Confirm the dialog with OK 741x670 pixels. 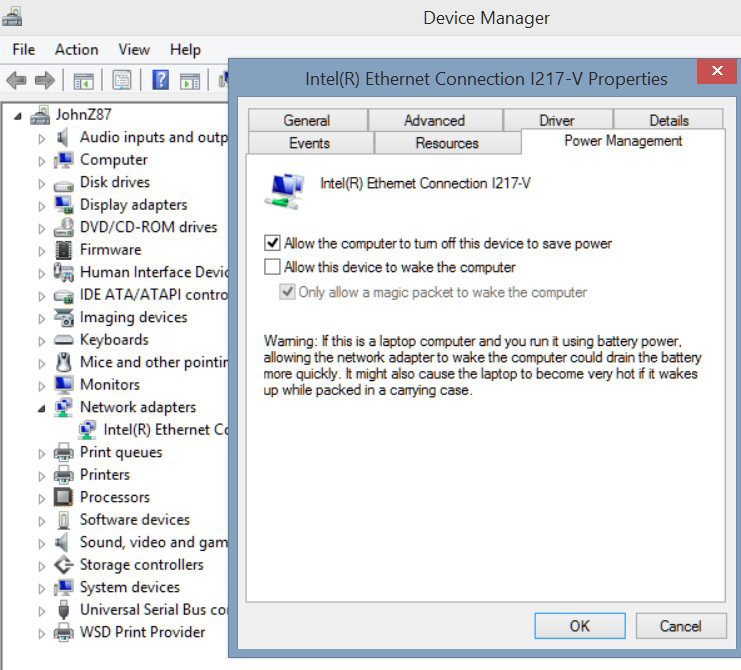pos(580,626)
